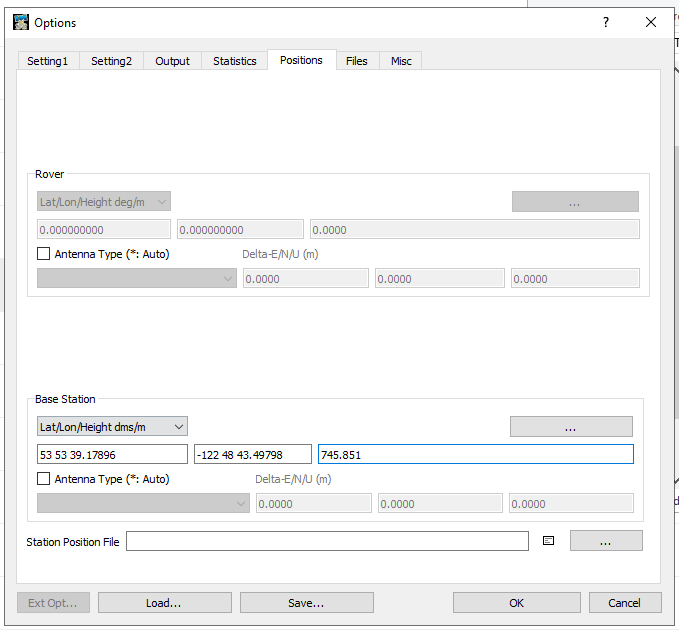679x630 pixels.
Task: Click the Cancel button
Action: point(625,603)
